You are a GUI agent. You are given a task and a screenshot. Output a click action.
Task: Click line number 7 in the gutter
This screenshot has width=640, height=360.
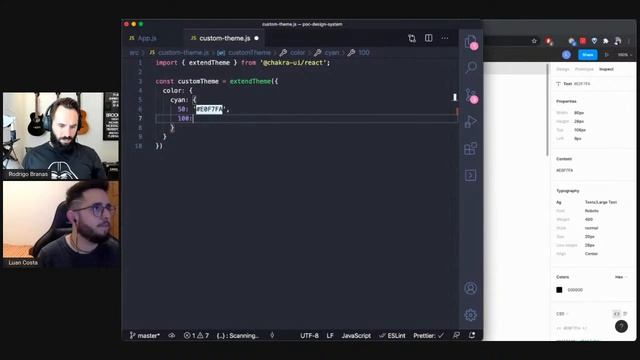(x=140, y=118)
